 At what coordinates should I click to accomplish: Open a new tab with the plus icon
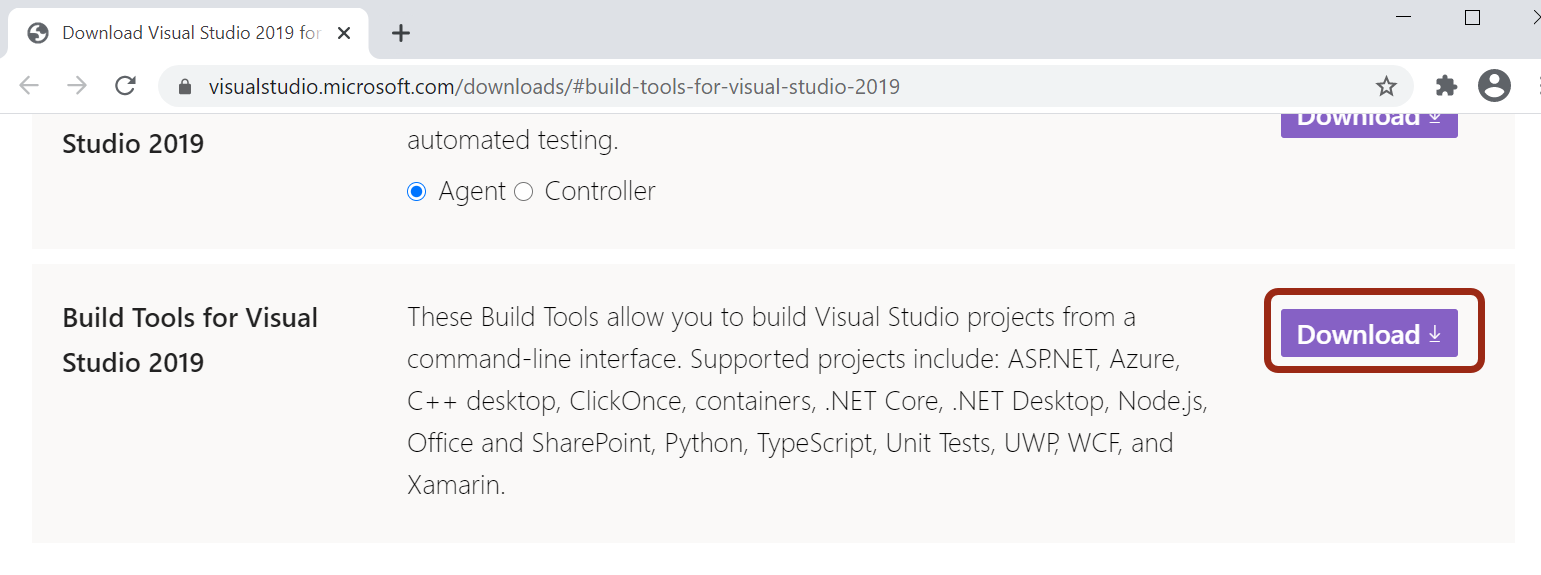pos(401,33)
